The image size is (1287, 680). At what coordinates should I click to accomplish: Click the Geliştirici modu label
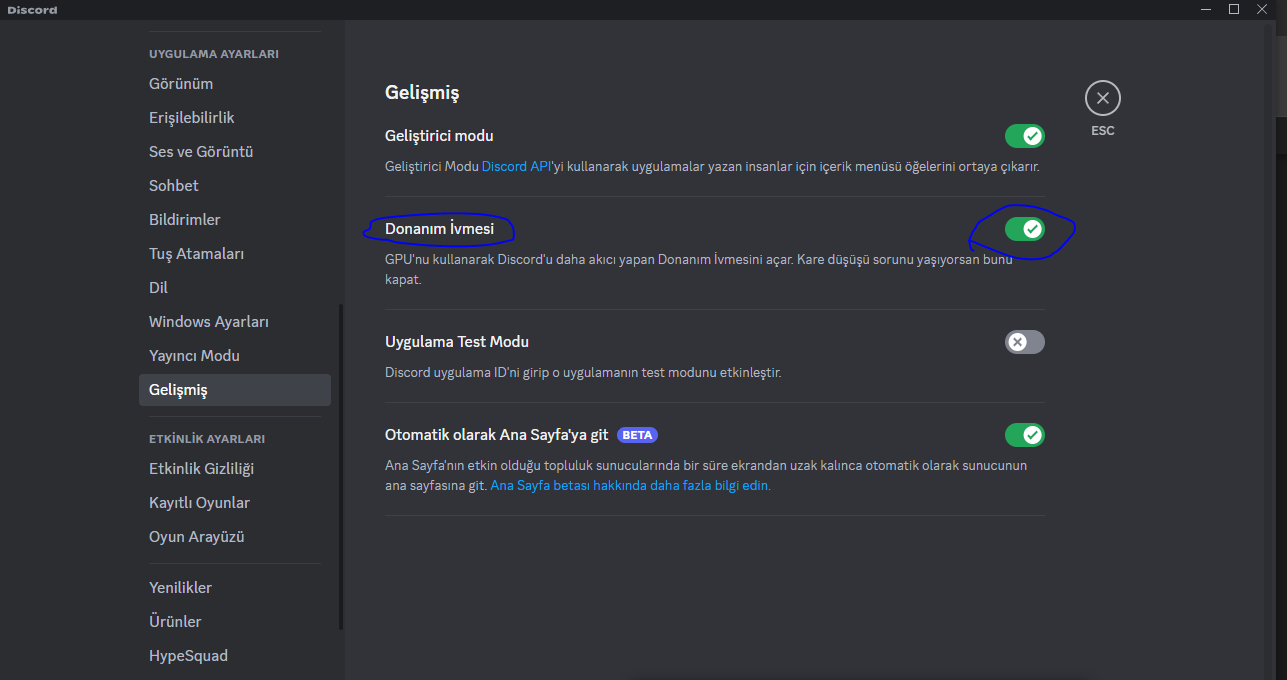point(439,136)
